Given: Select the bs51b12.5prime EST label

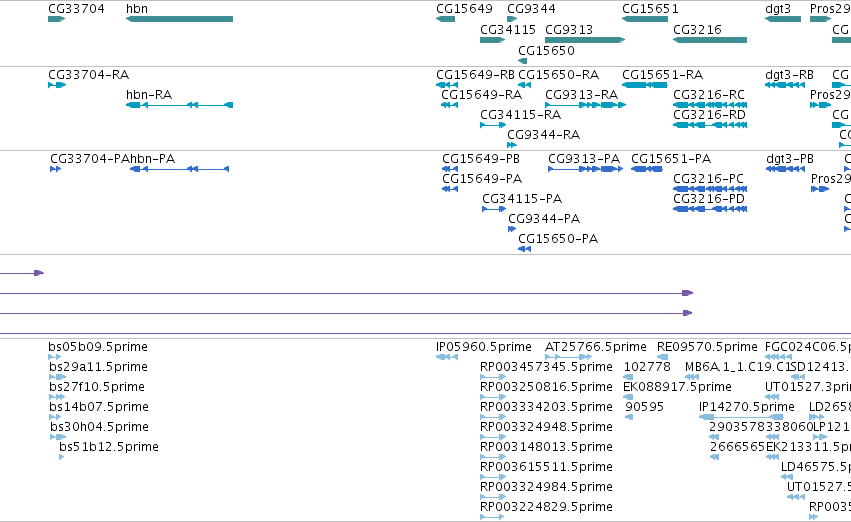Looking at the screenshot, I should click(109, 447).
